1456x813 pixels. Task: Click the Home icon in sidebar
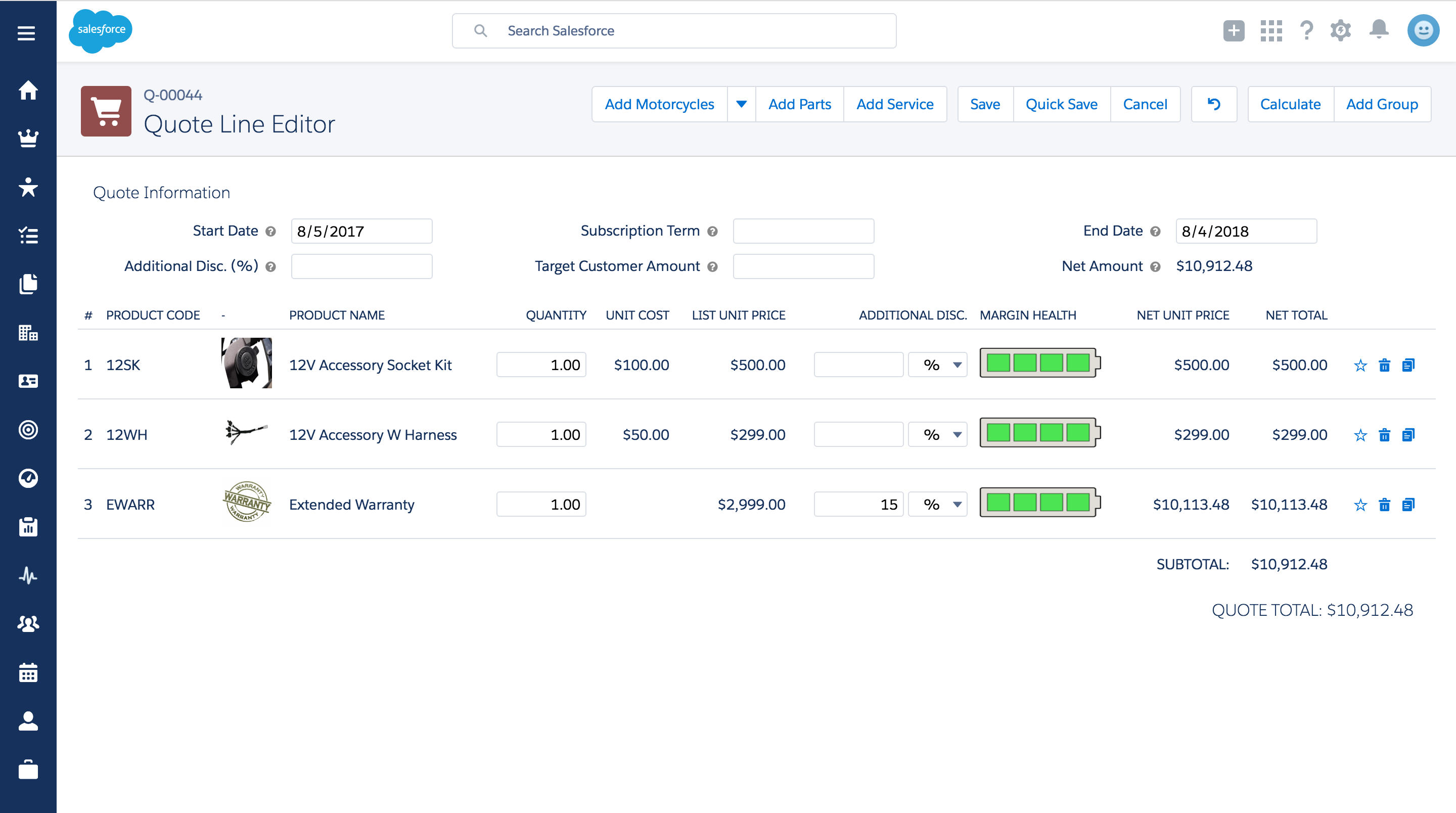[x=28, y=90]
